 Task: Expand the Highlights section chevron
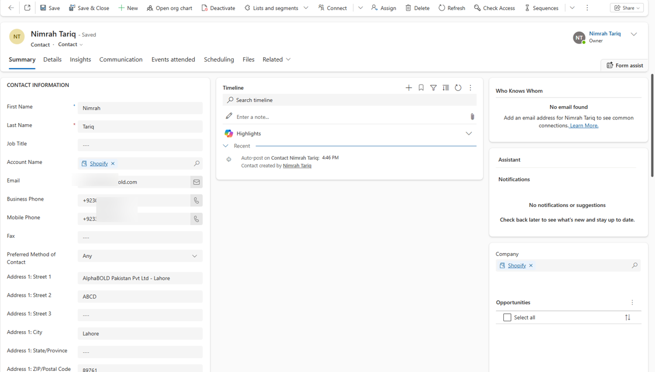pyautogui.click(x=469, y=134)
